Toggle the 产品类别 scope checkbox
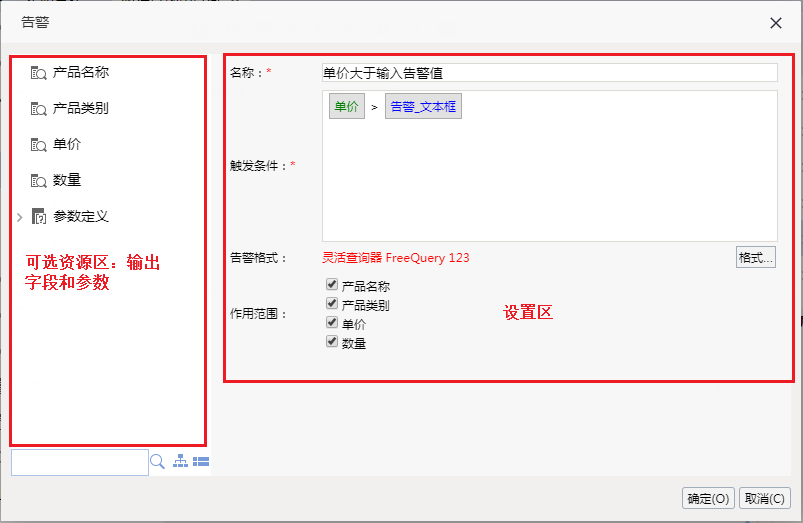This screenshot has width=803, height=523. [332, 303]
